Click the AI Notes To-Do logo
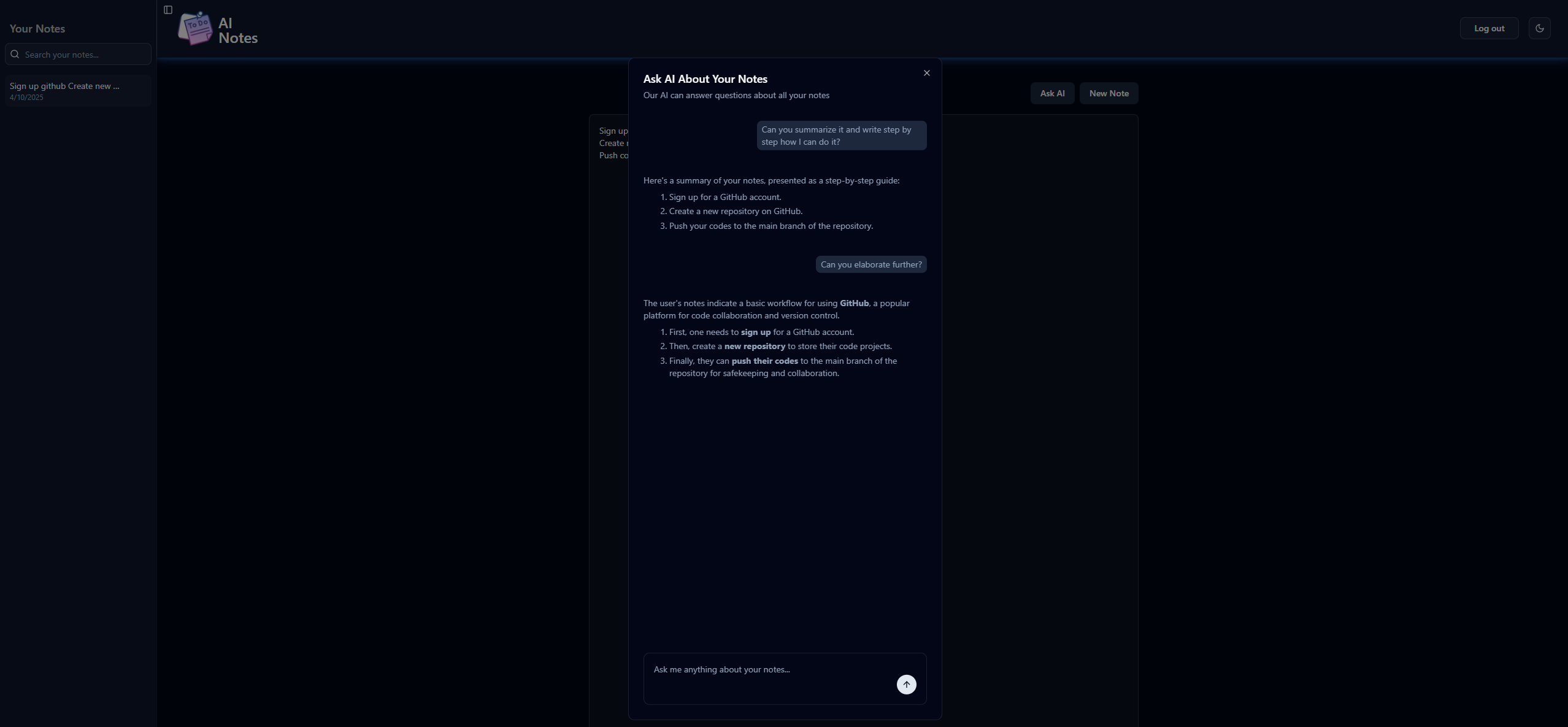1568x727 pixels. 195,28
